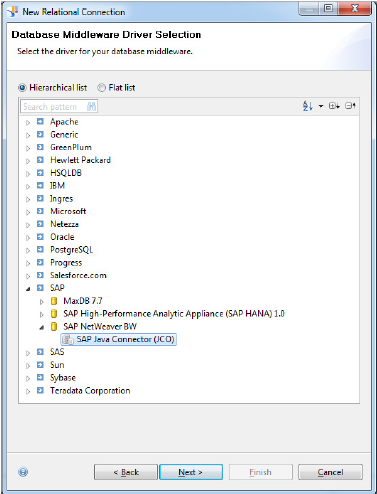377x494 pixels.
Task: Click the binoculars search icon
Action: pos(91,106)
